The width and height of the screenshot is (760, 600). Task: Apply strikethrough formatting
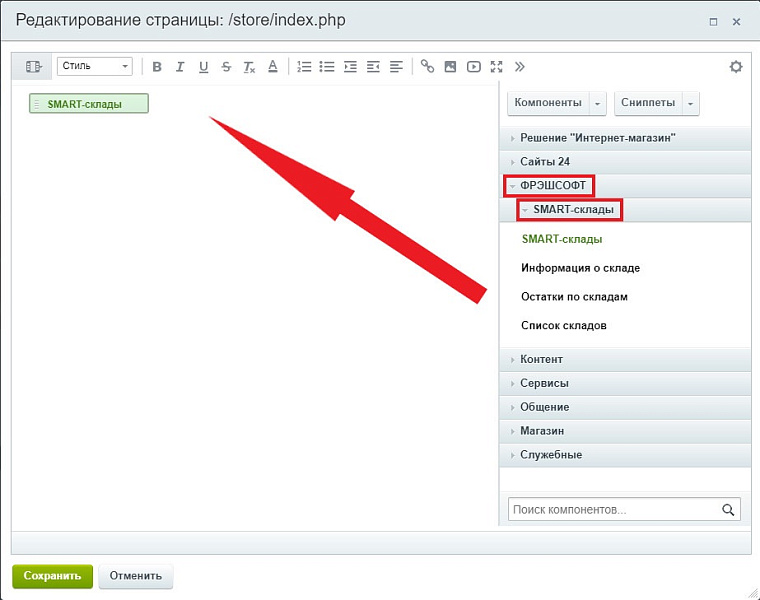pos(226,67)
